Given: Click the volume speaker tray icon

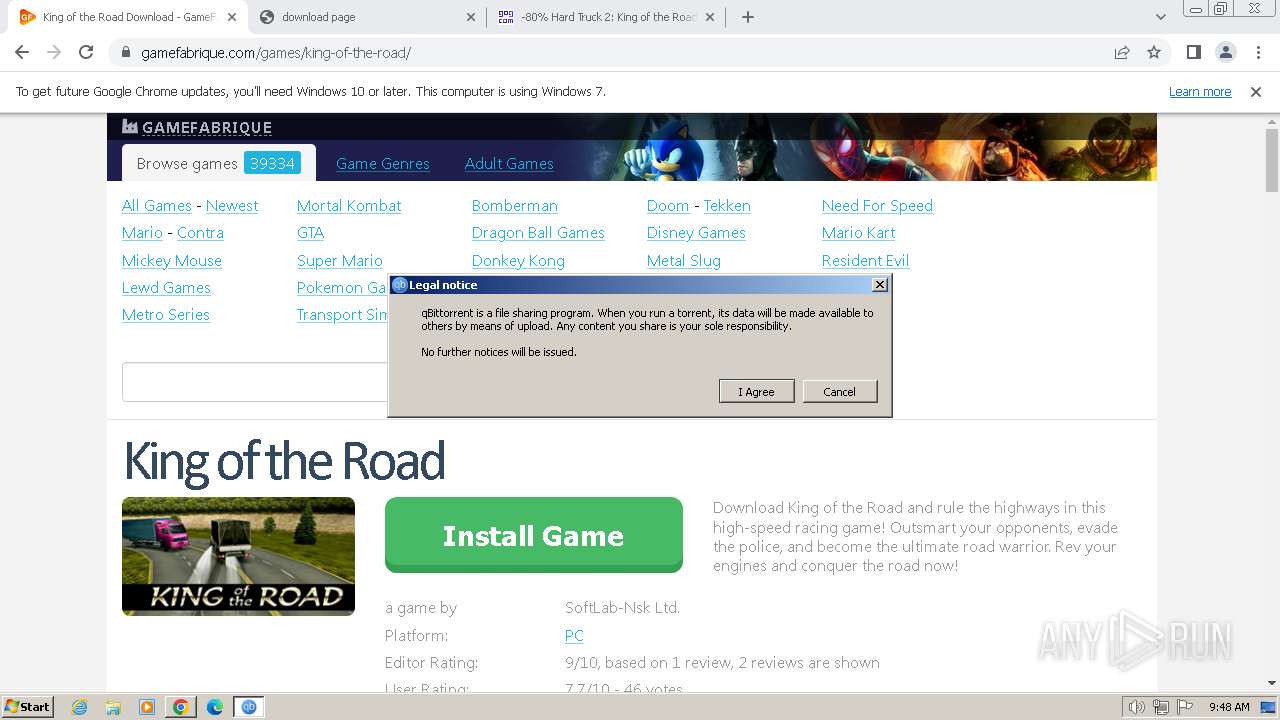Looking at the screenshot, I should pyautogui.click(x=1137, y=707).
